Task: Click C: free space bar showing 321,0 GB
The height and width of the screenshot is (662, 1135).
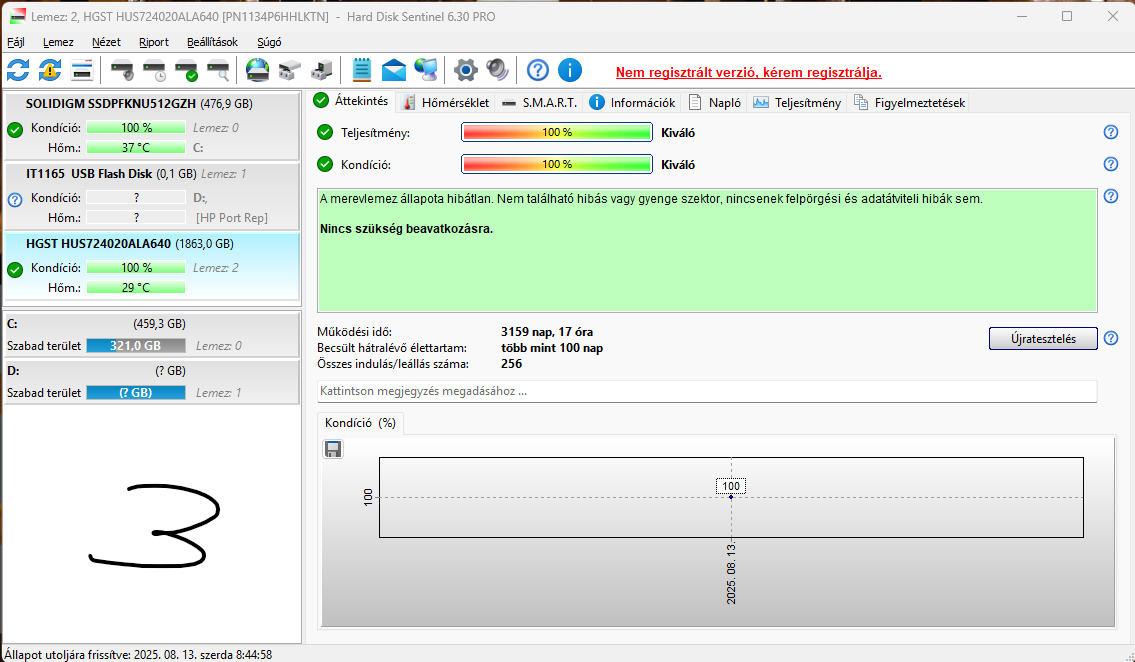Action: [x=136, y=346]
